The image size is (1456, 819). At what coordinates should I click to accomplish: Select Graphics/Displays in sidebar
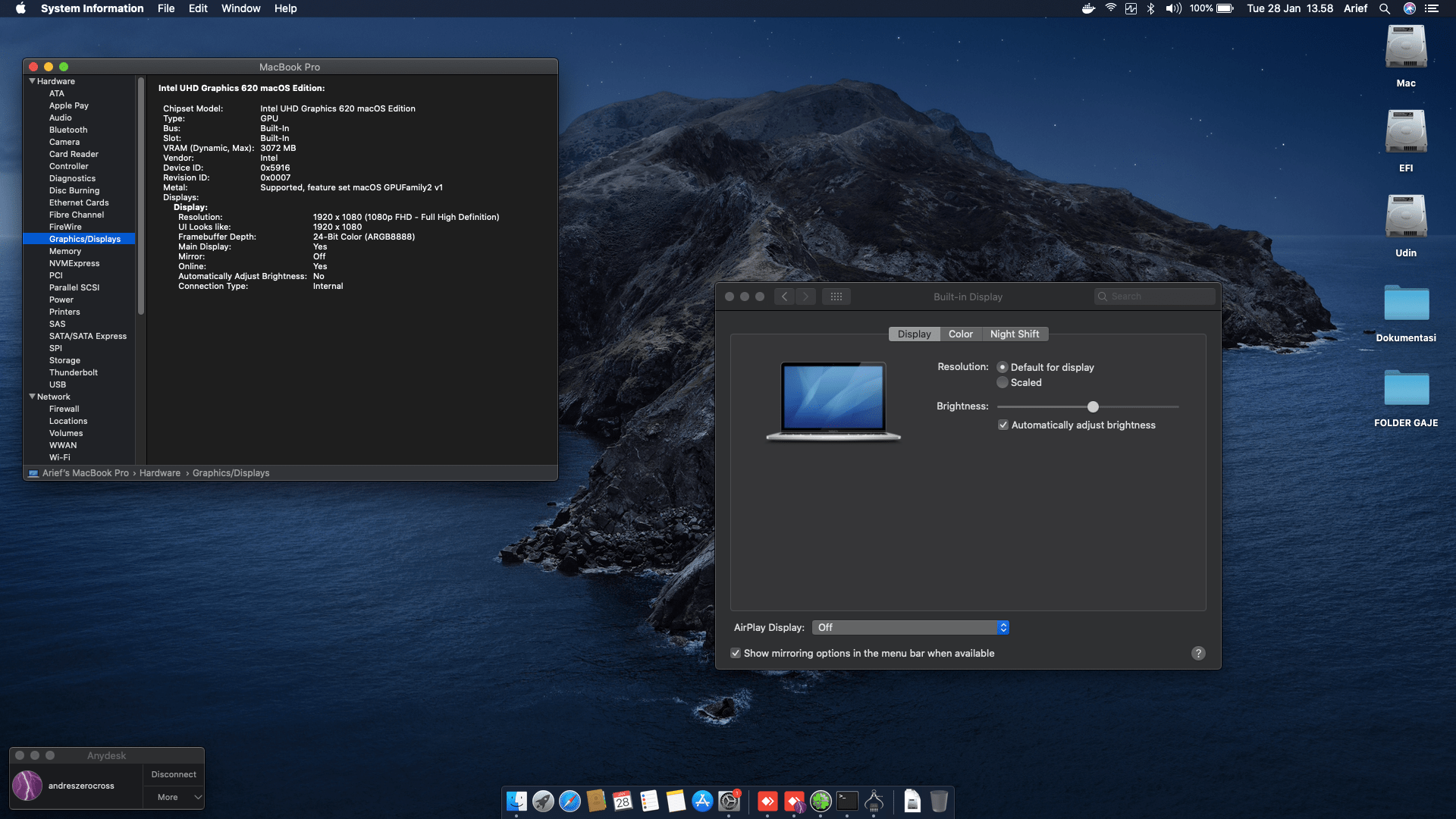pos(79,239)
